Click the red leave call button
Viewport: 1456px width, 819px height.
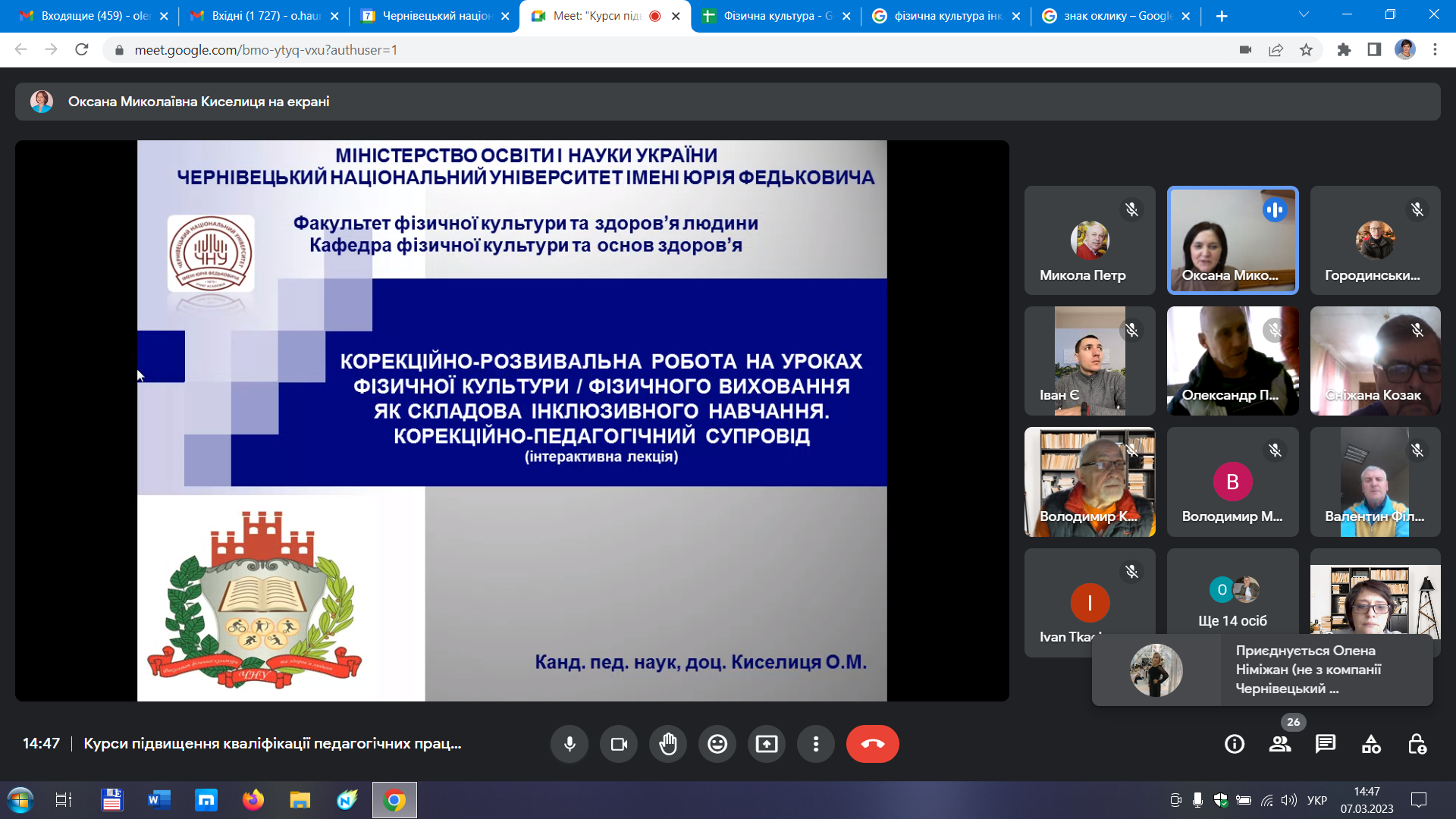873,744
